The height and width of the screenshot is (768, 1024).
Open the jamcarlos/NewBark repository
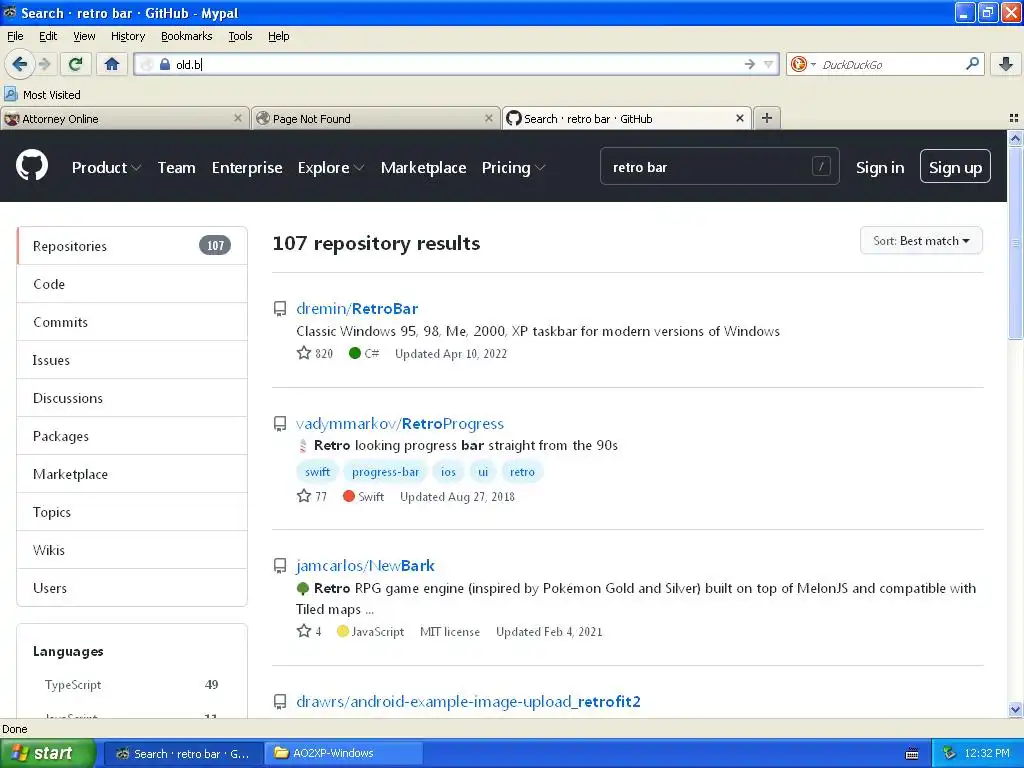coord(365,566)
